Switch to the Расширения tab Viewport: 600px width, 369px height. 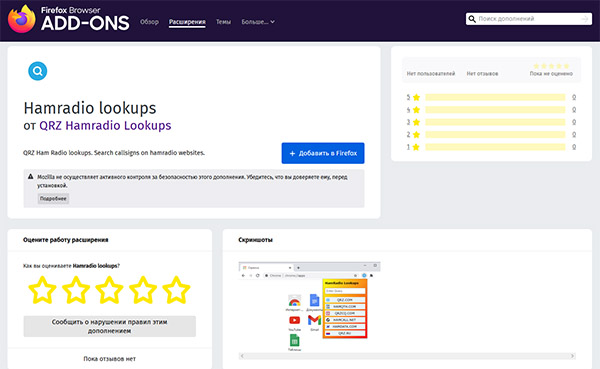pyautogui.click(x=187, y=22)
